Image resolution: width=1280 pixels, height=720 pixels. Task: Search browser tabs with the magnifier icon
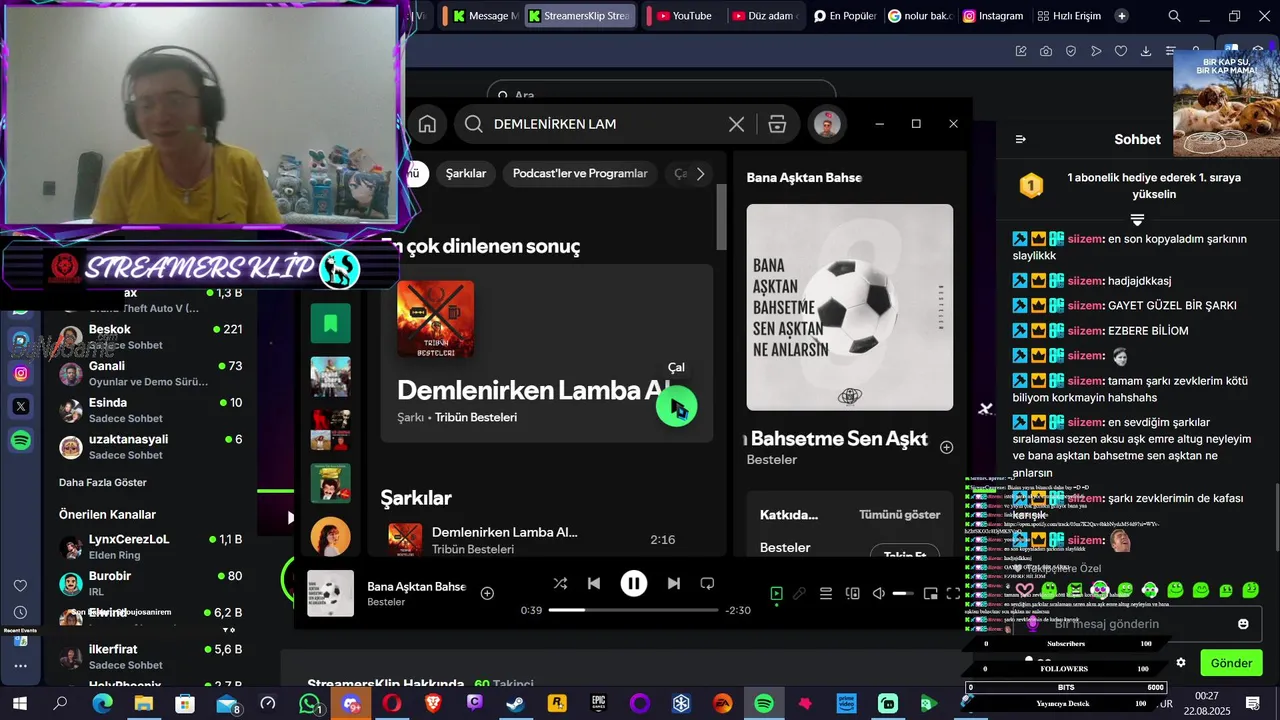point(1175,16)
